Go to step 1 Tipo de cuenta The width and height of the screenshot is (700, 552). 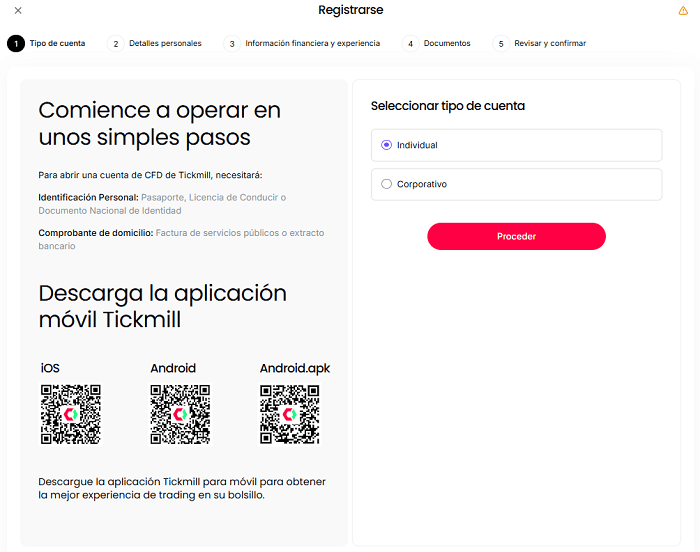46,43
